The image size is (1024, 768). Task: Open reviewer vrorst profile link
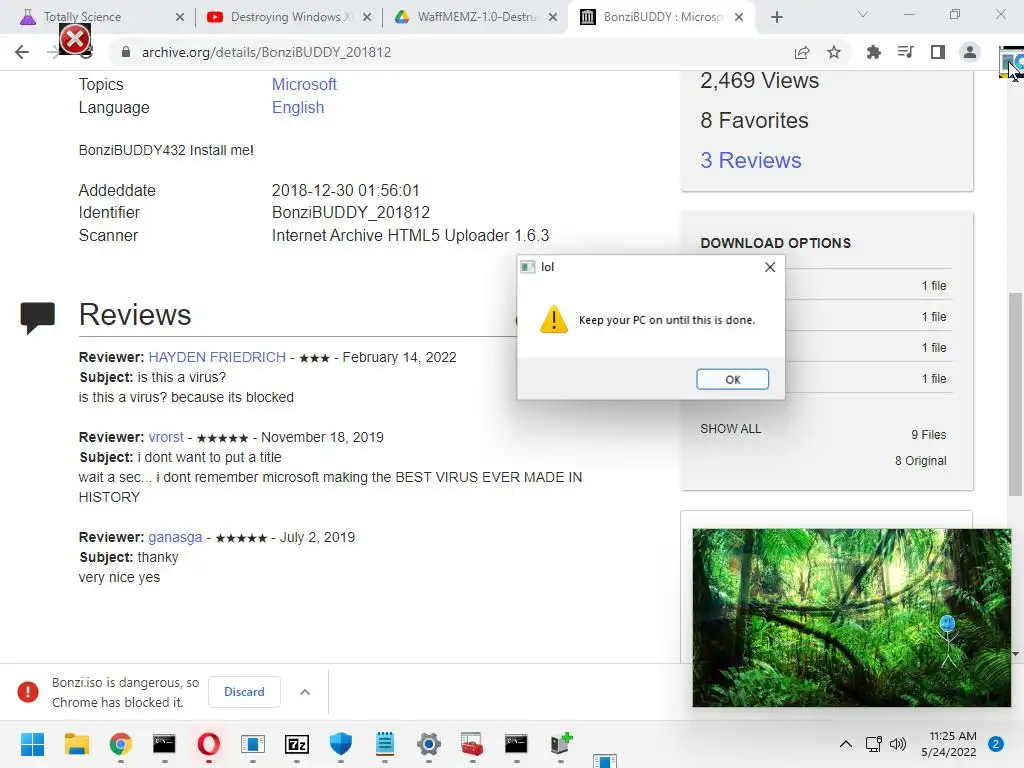(x=166, y=437)
